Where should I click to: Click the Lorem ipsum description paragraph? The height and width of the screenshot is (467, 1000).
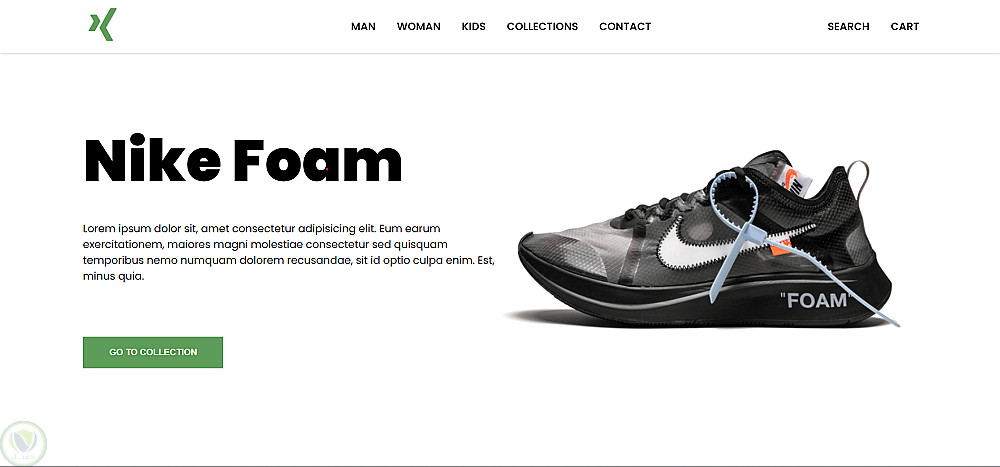tap(289, 253)
